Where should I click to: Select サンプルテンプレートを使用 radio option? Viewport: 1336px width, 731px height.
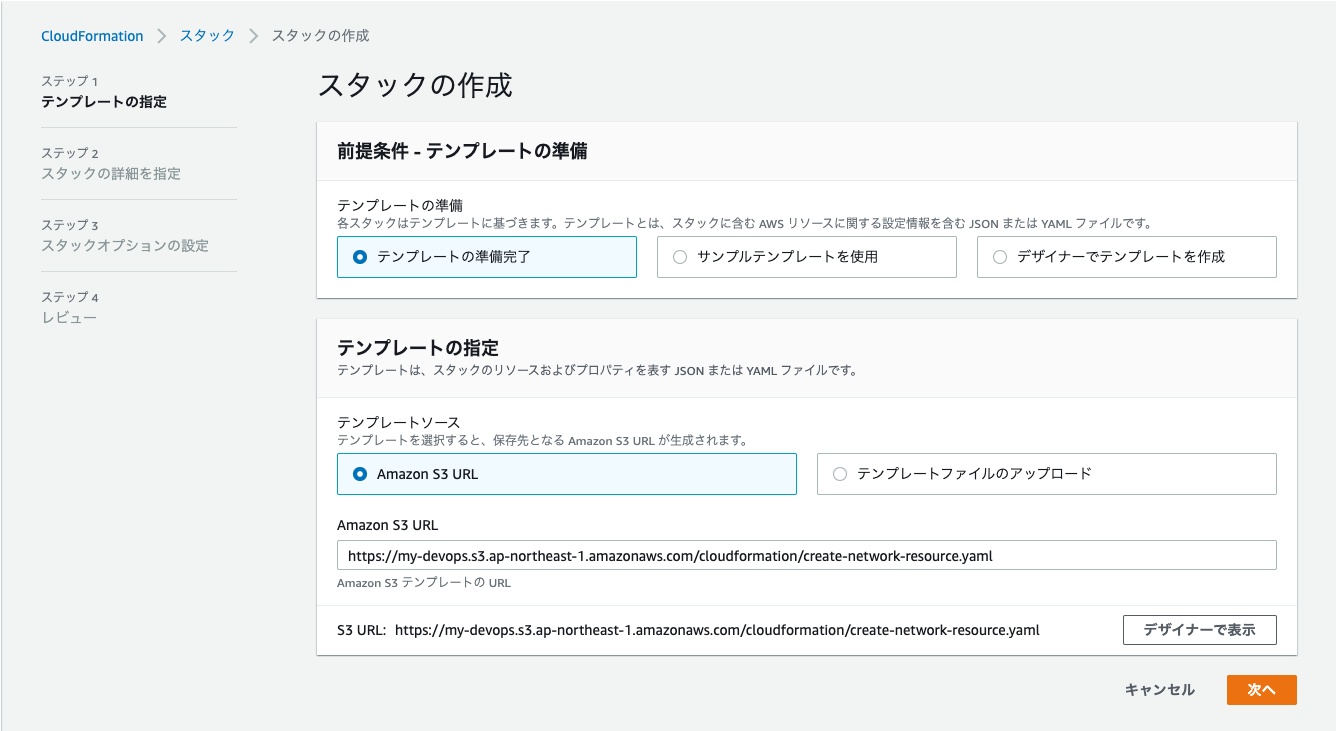(807, 257)
